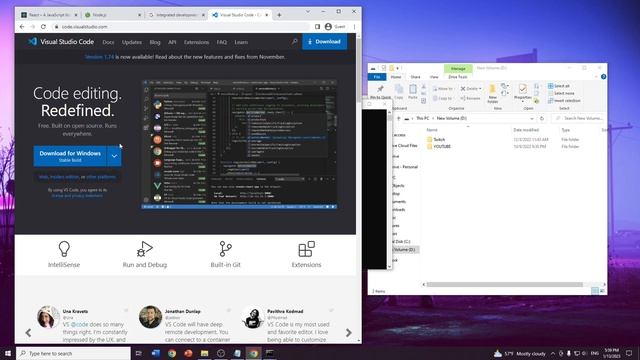Screen dimensions: 640x360
Task: Switch to the React browser tab
Action: (49, 15)
